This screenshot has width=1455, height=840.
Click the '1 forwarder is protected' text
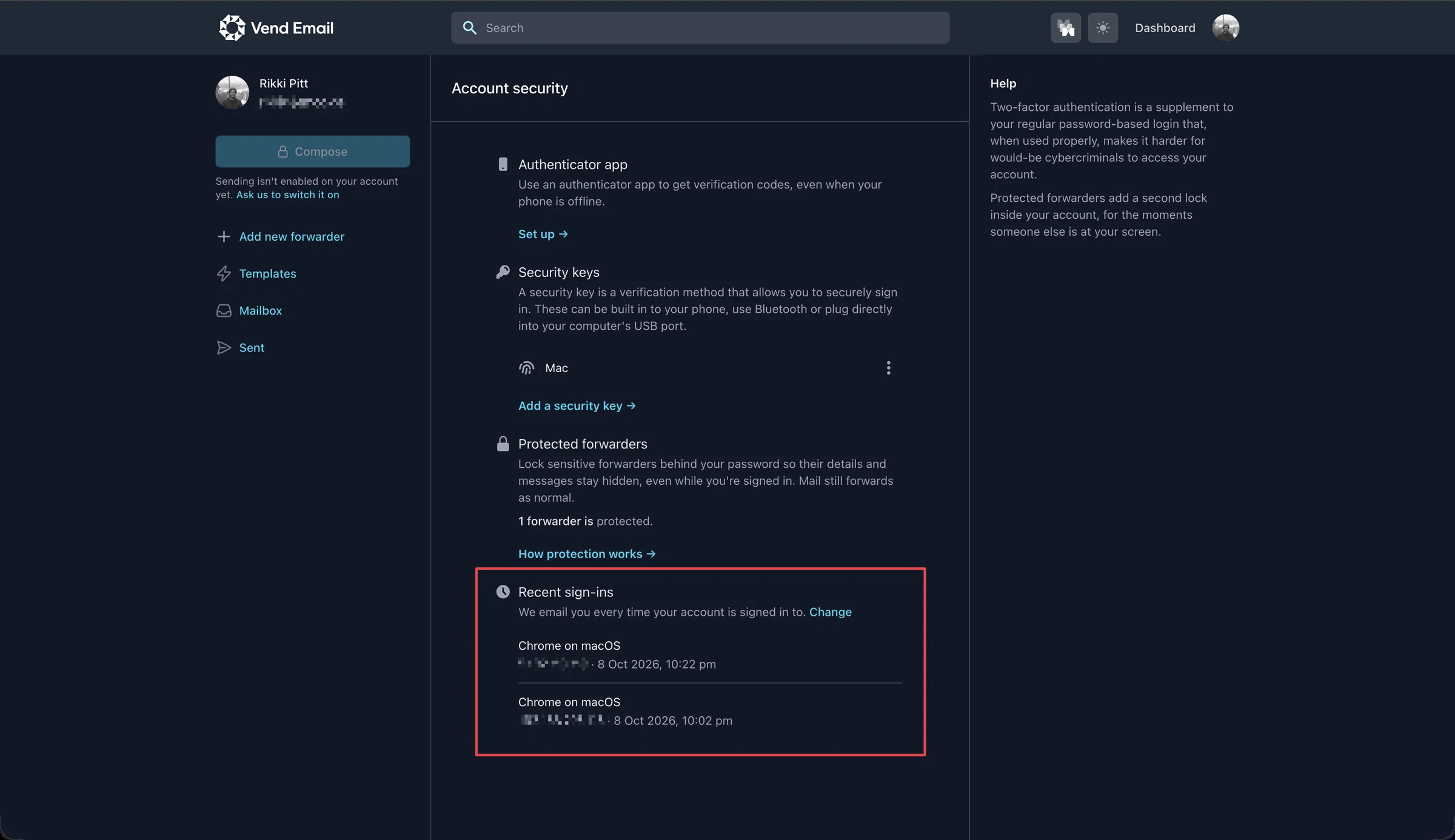[585, 521]
